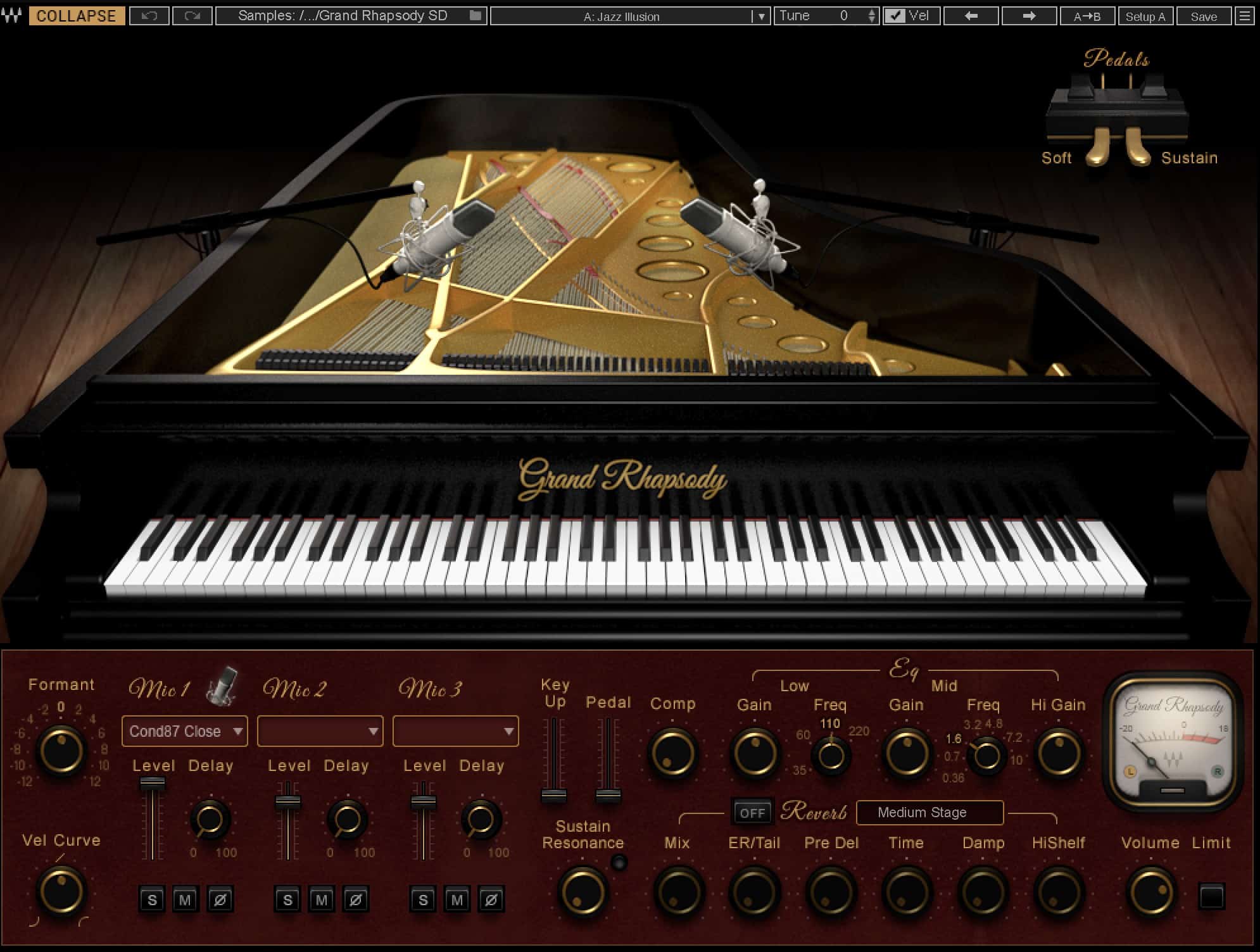Click the Reverb Pre Del knob
Viewport: 1260px width, 952px height.
[x=830, y=891]
